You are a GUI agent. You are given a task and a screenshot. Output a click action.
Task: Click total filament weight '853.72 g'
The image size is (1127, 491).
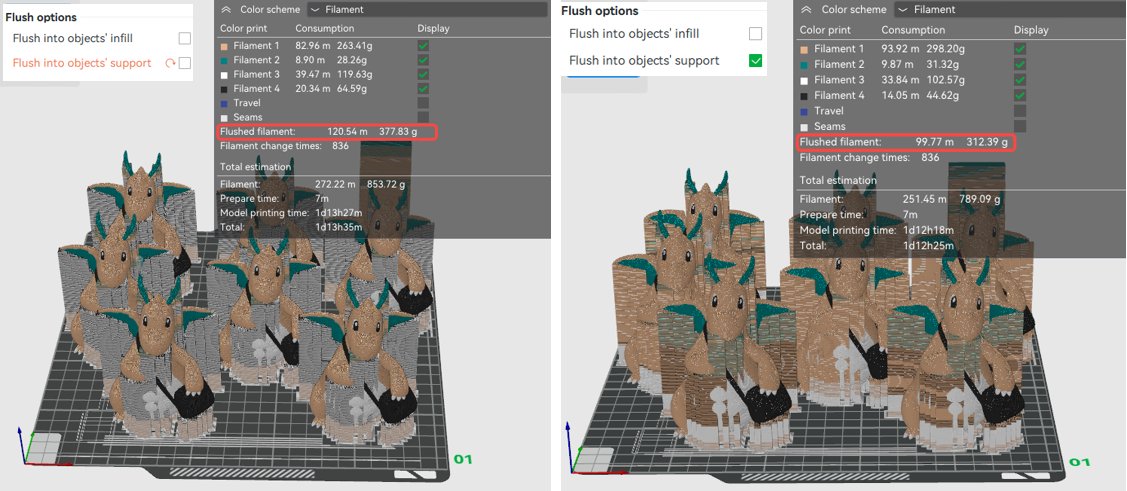(x=385, y=185)
